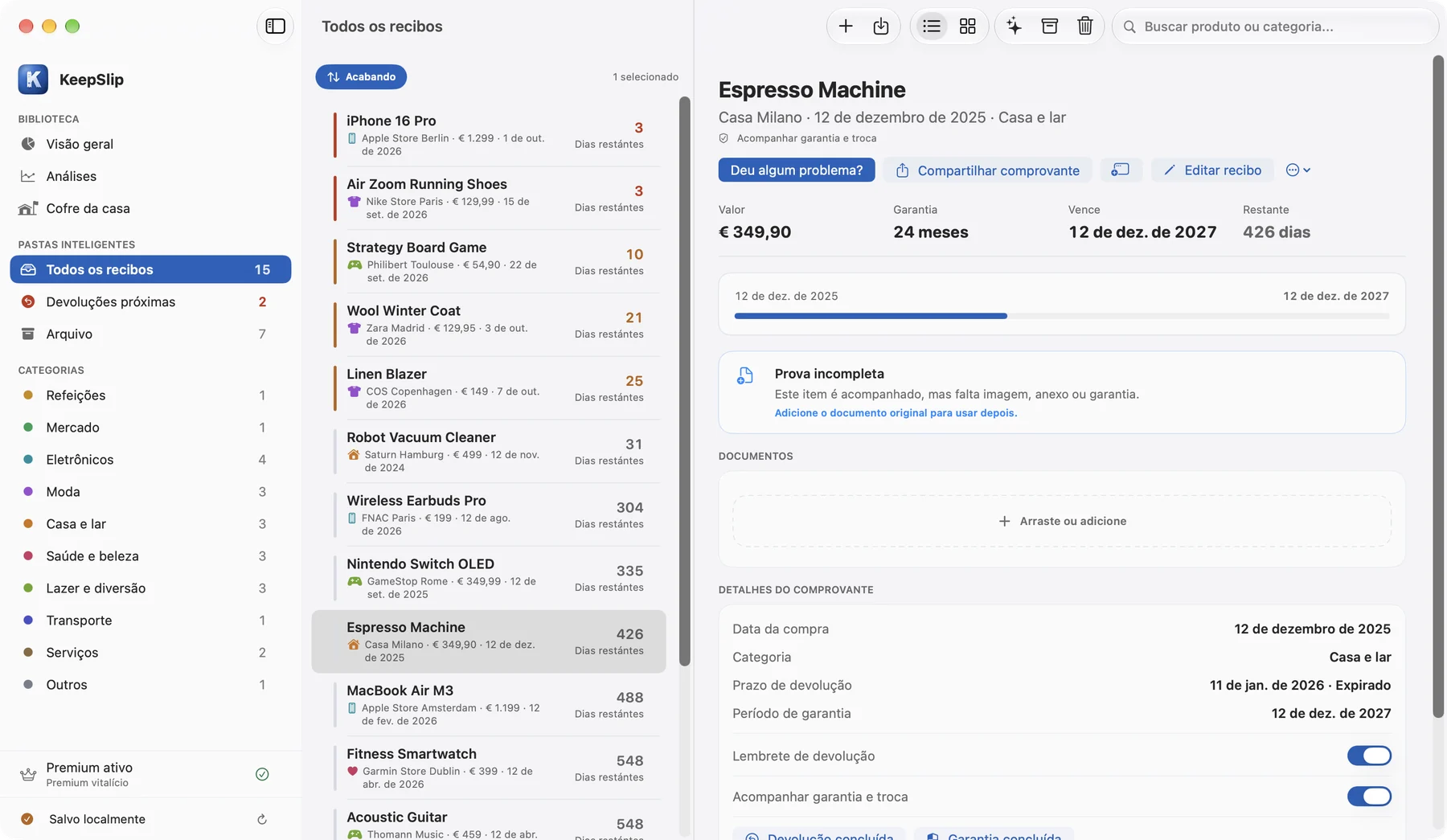1447x840 pixels.
Task: Open Análises section
Action: tap(150, 176)
